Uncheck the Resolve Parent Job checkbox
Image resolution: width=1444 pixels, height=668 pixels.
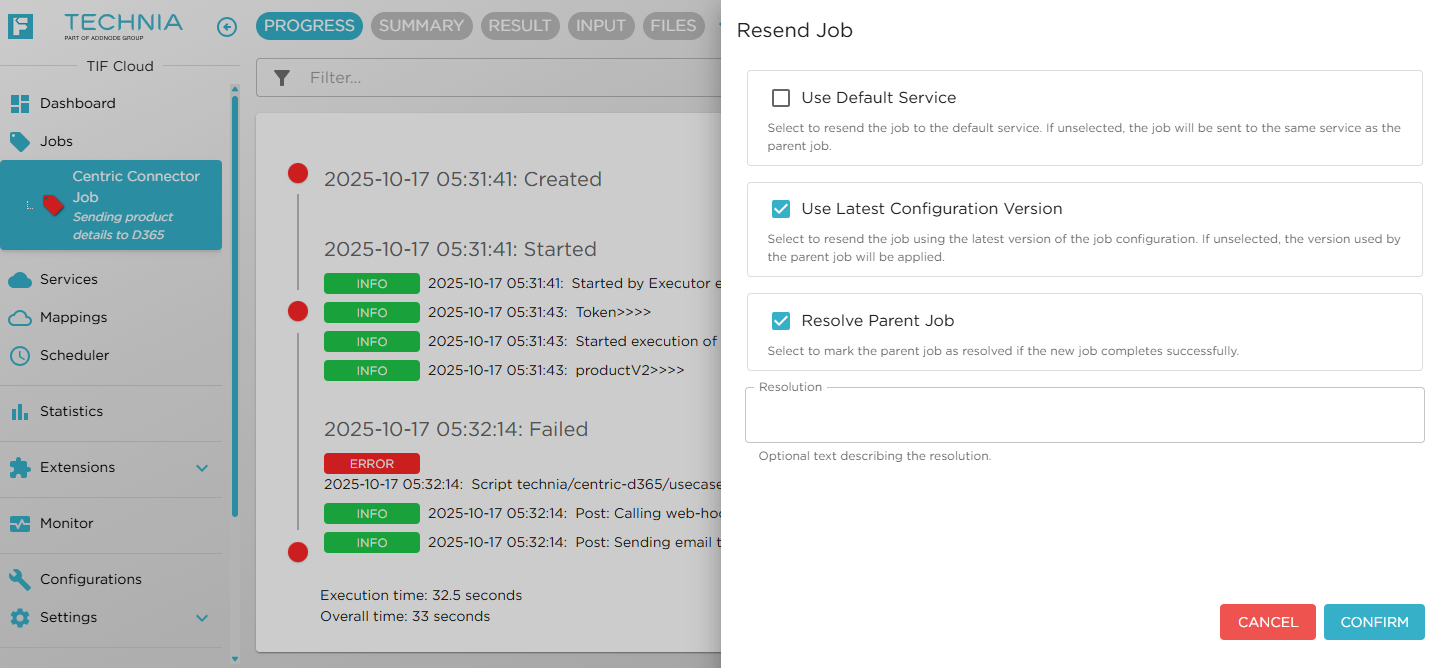pyautogui.click(x=781, y=321)
